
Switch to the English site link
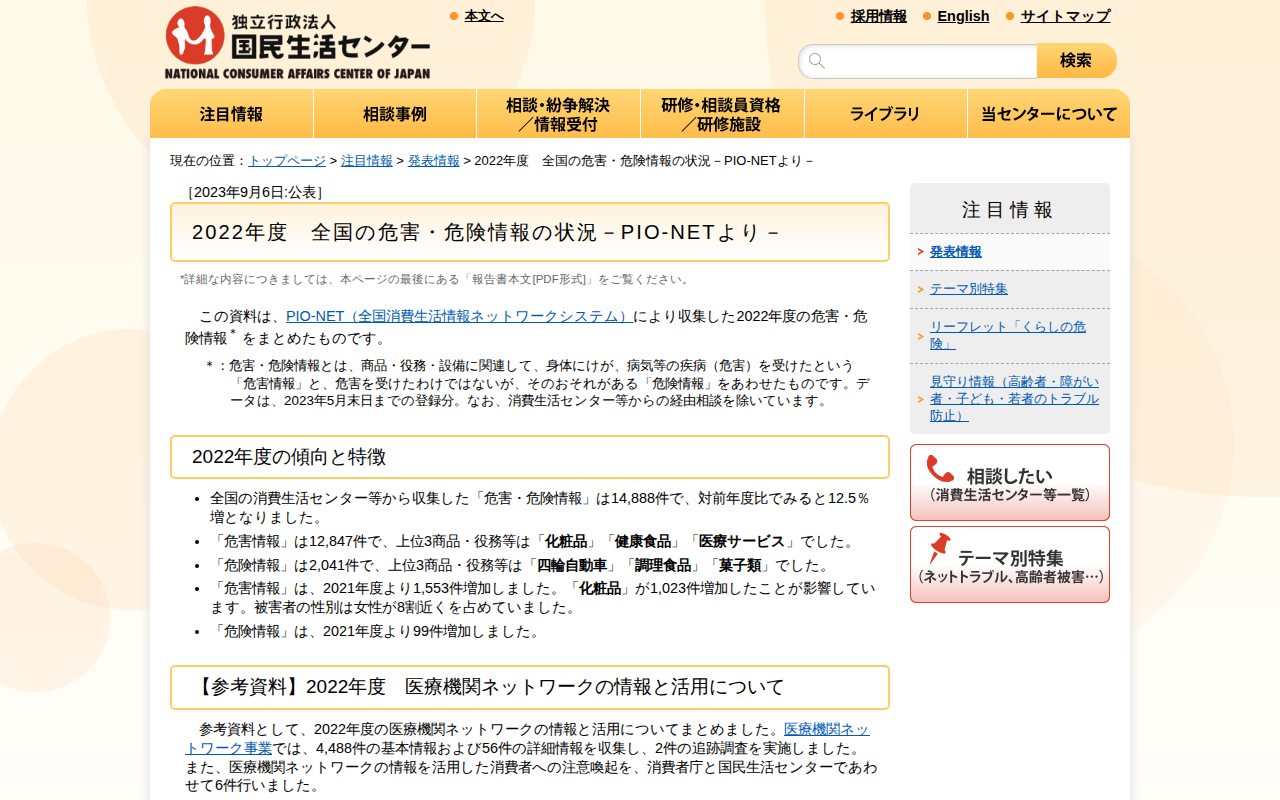(963, 16)
